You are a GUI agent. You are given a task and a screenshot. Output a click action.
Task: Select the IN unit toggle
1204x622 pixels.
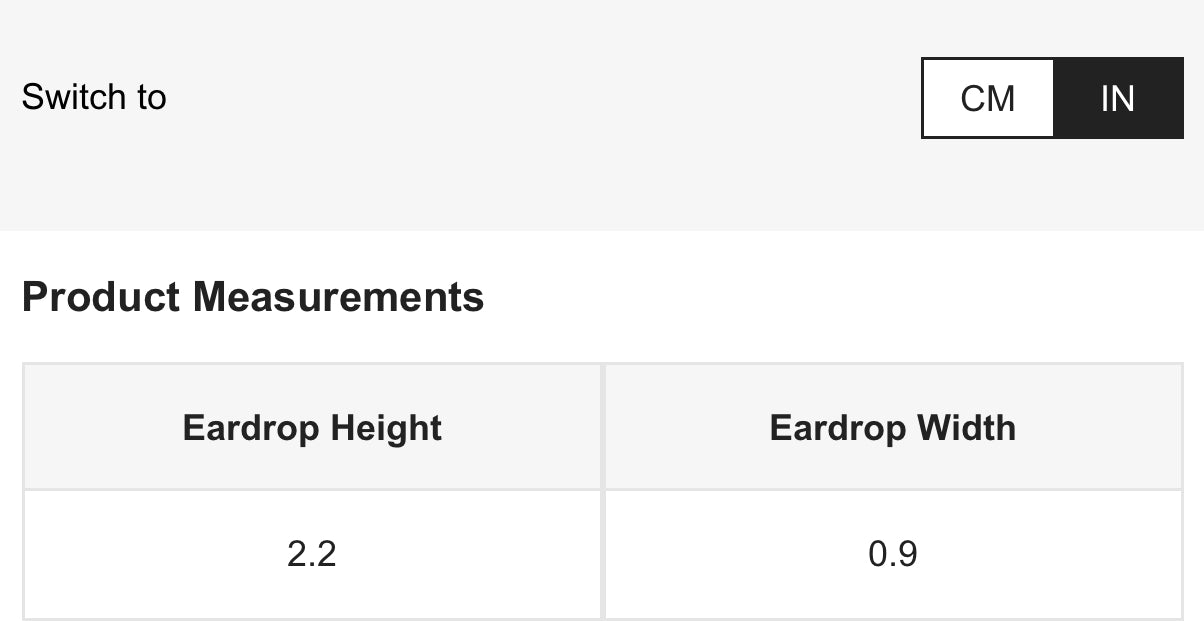point(1118,98)
